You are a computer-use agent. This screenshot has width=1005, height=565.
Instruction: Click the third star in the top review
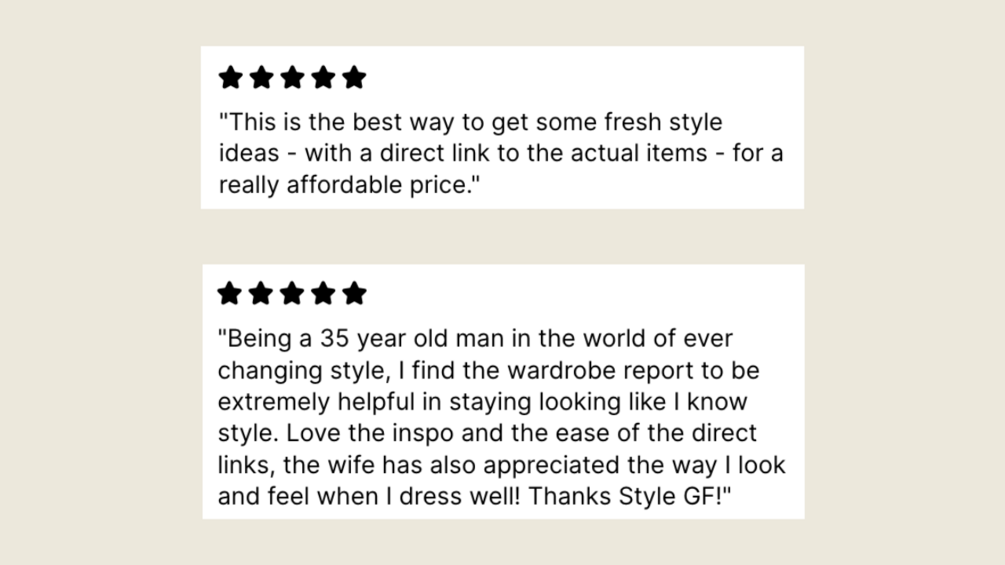292,78
